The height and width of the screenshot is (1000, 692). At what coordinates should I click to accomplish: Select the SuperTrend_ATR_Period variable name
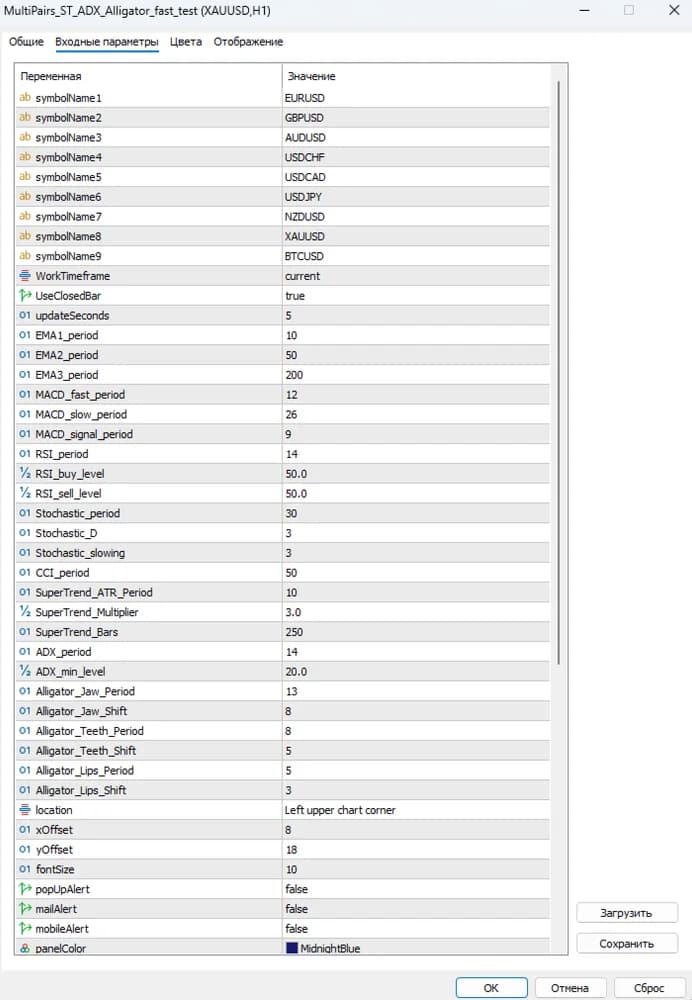click(94, 592)
